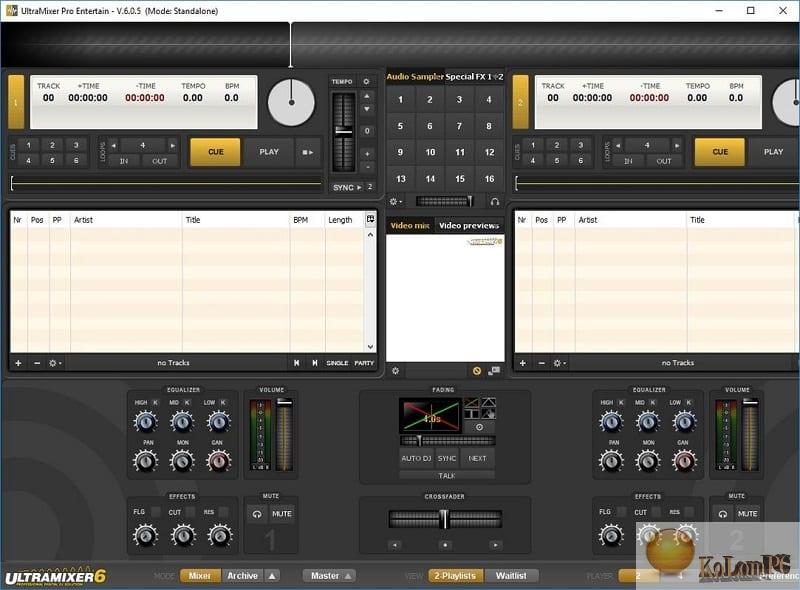Click deck 1 headphone pre-listen button
This screenshot has width=800, height=590.
257,514
